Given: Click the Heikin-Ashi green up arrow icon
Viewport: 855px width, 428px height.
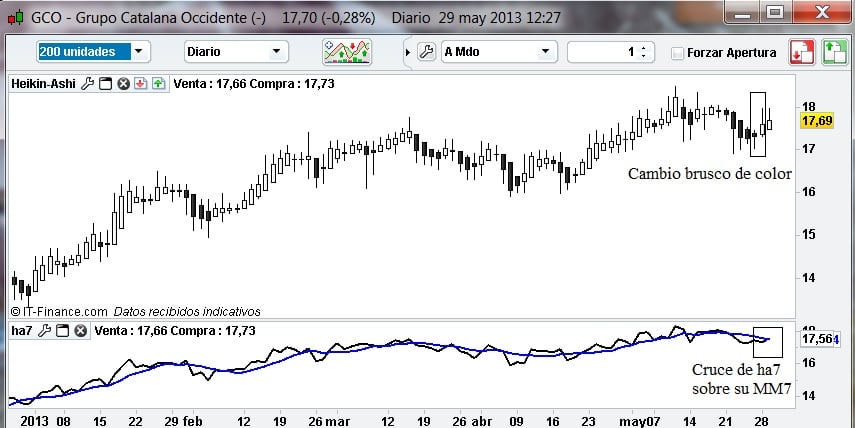Looking at the screenshot, I should (x=158, y=84).
